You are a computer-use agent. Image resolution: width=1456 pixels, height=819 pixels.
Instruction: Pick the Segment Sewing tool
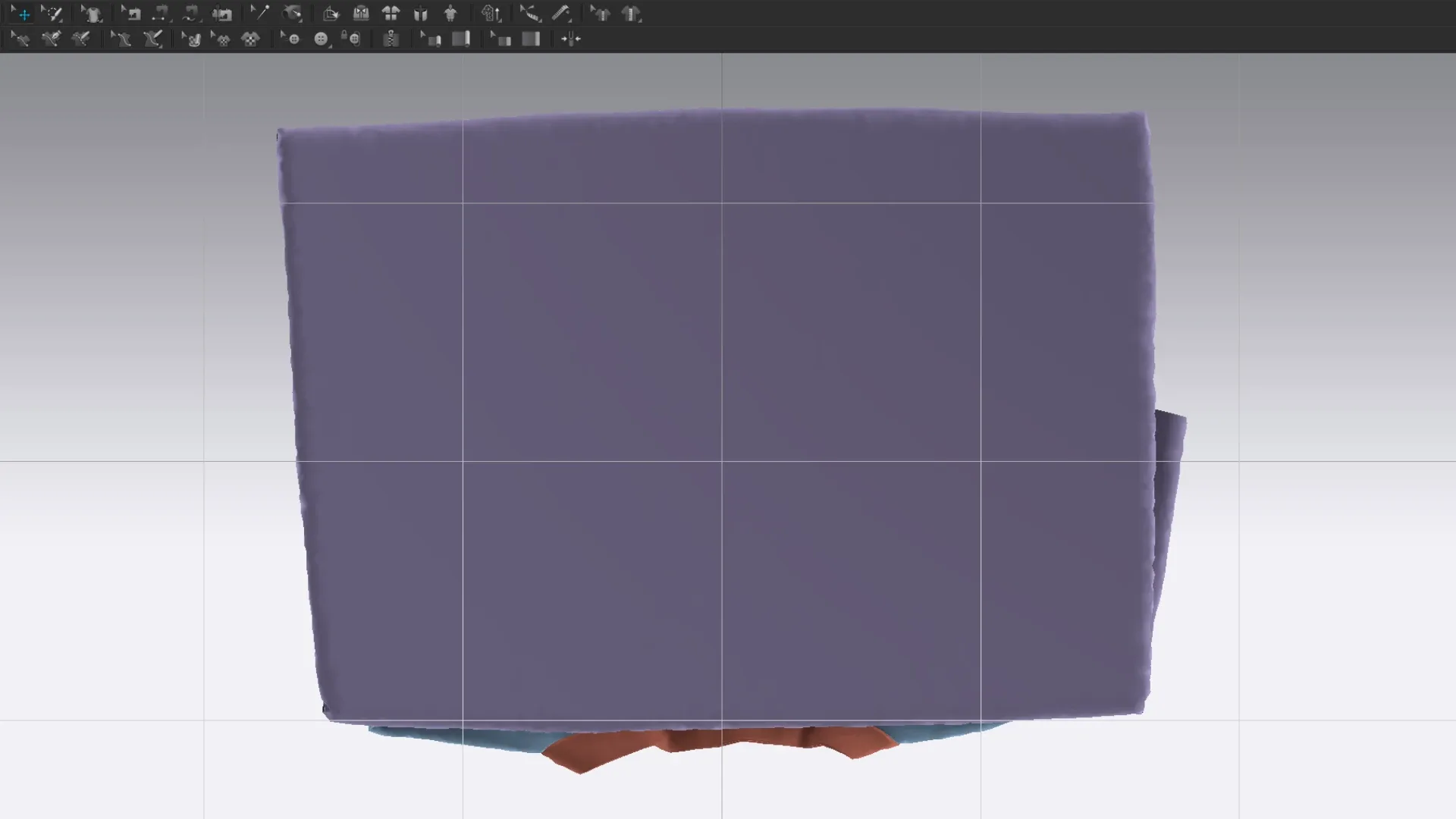point(161,14)
